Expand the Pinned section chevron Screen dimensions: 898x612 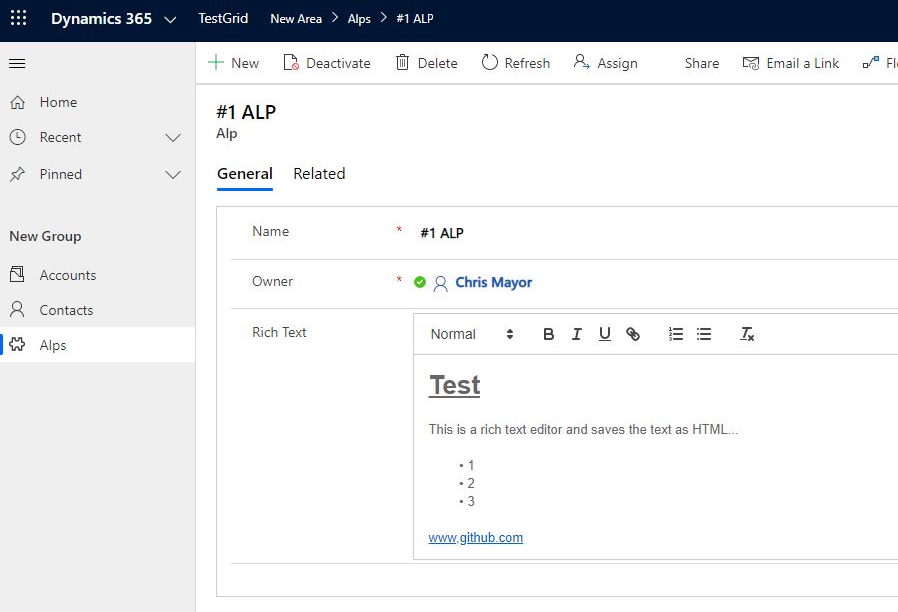click(x=173, y=175)
